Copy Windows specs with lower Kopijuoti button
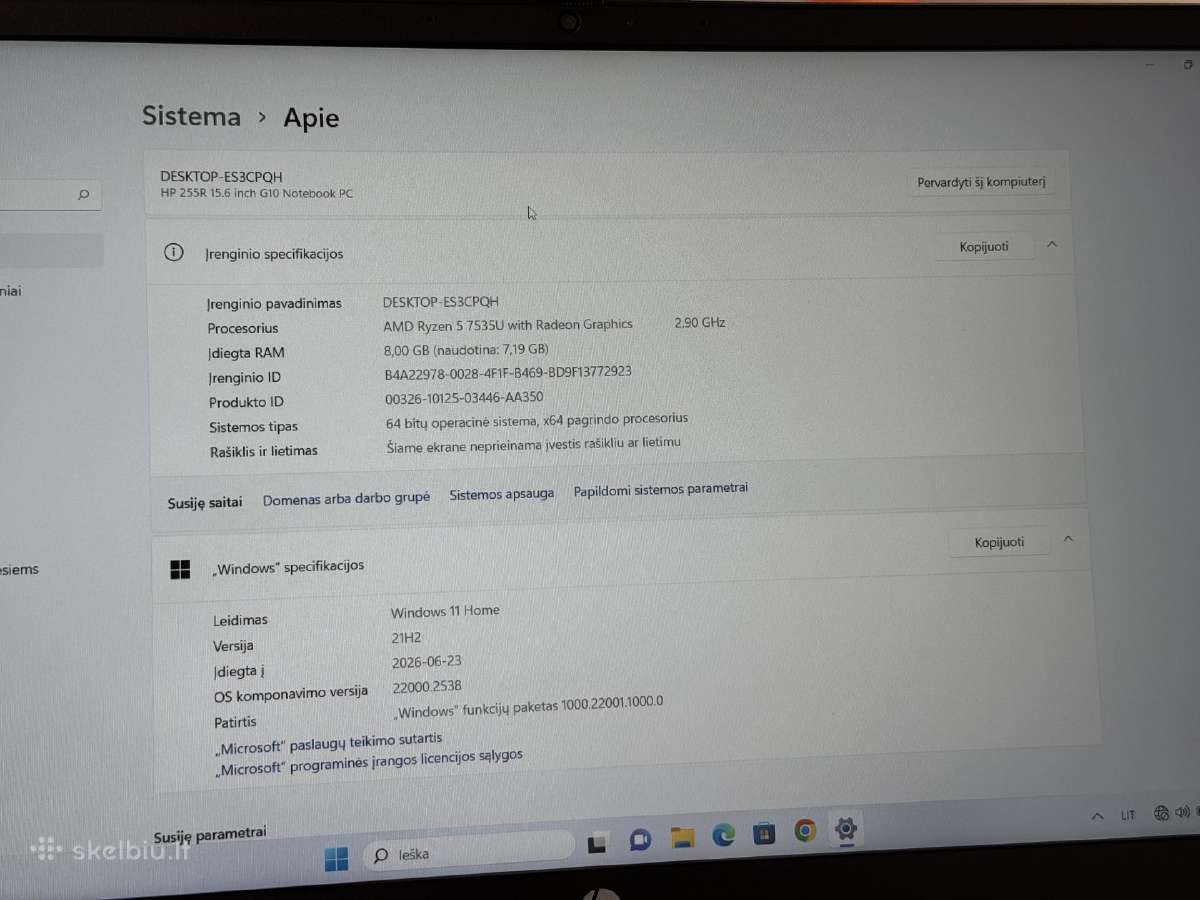Viewport: 1200px width, 900px height. [x=999, y=542]
